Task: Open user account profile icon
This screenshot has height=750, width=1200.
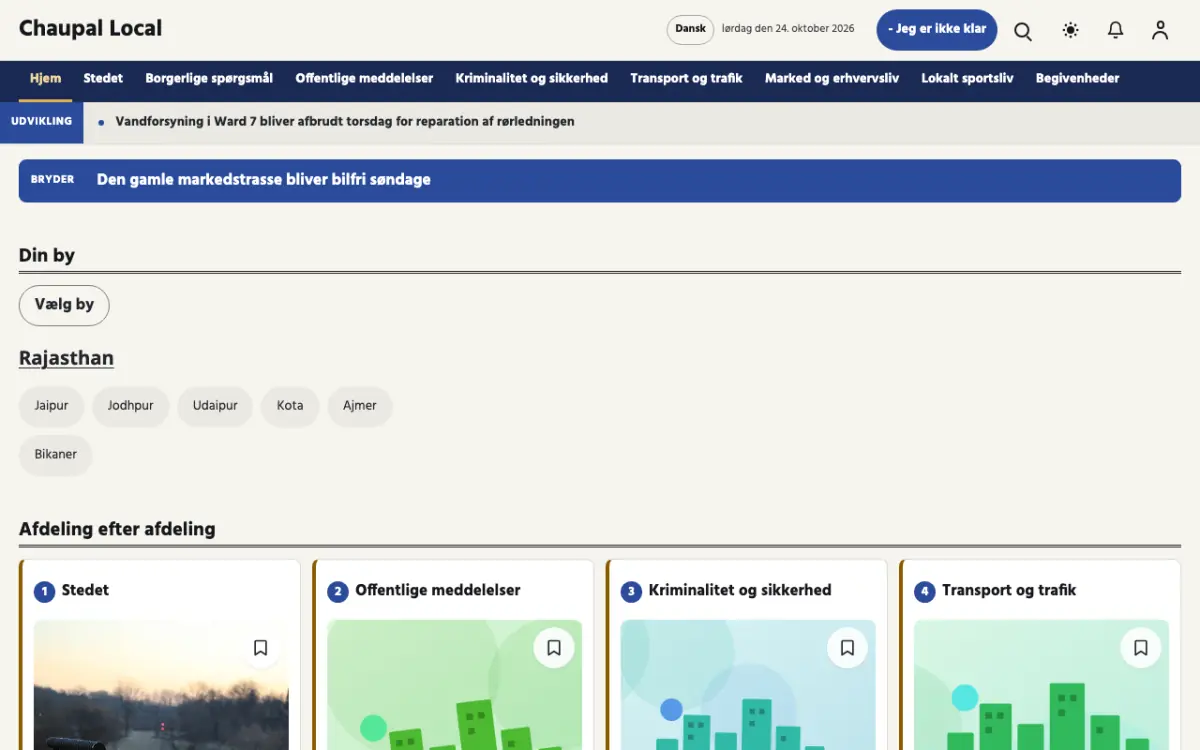Action: coord(1160,30)
